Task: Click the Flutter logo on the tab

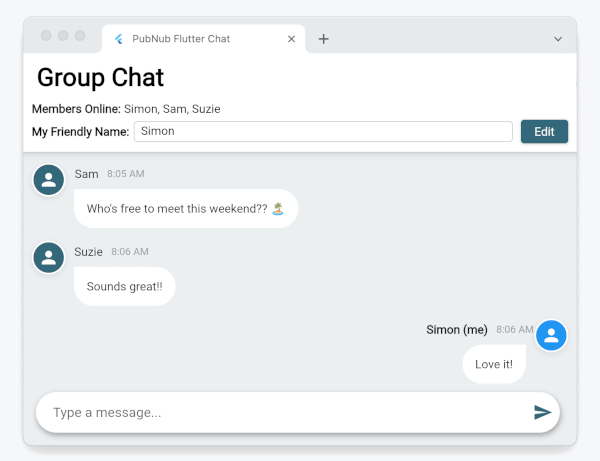Action: pyautogui.click(x=119, y=39)
